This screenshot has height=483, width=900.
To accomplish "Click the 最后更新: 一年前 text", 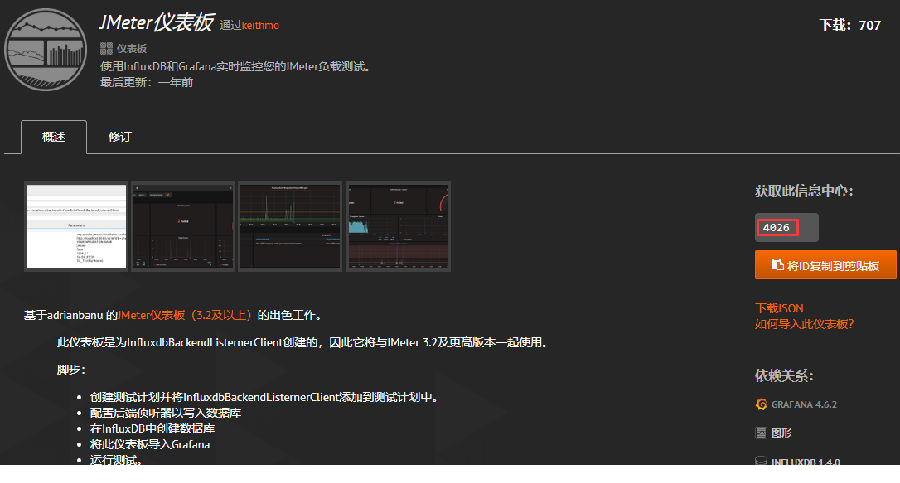I will pyautogui.click(x=146, y=82).
